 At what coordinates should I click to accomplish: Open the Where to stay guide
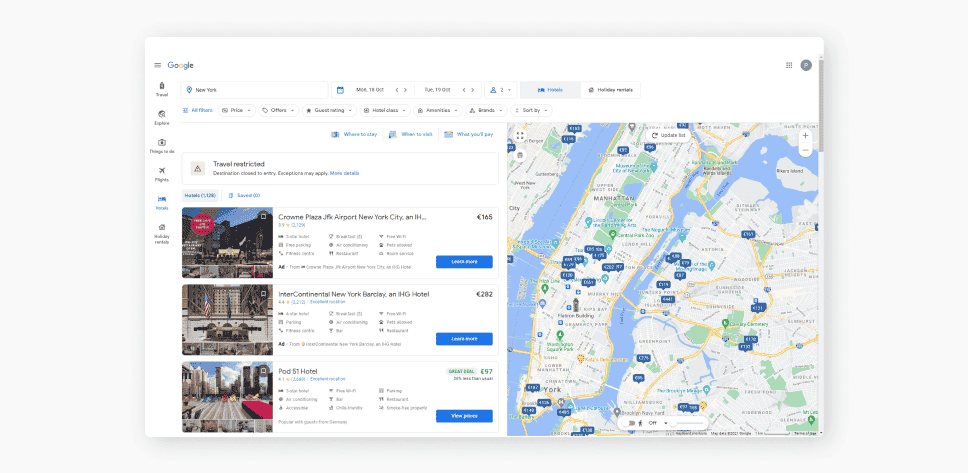[x=354, y=134]
